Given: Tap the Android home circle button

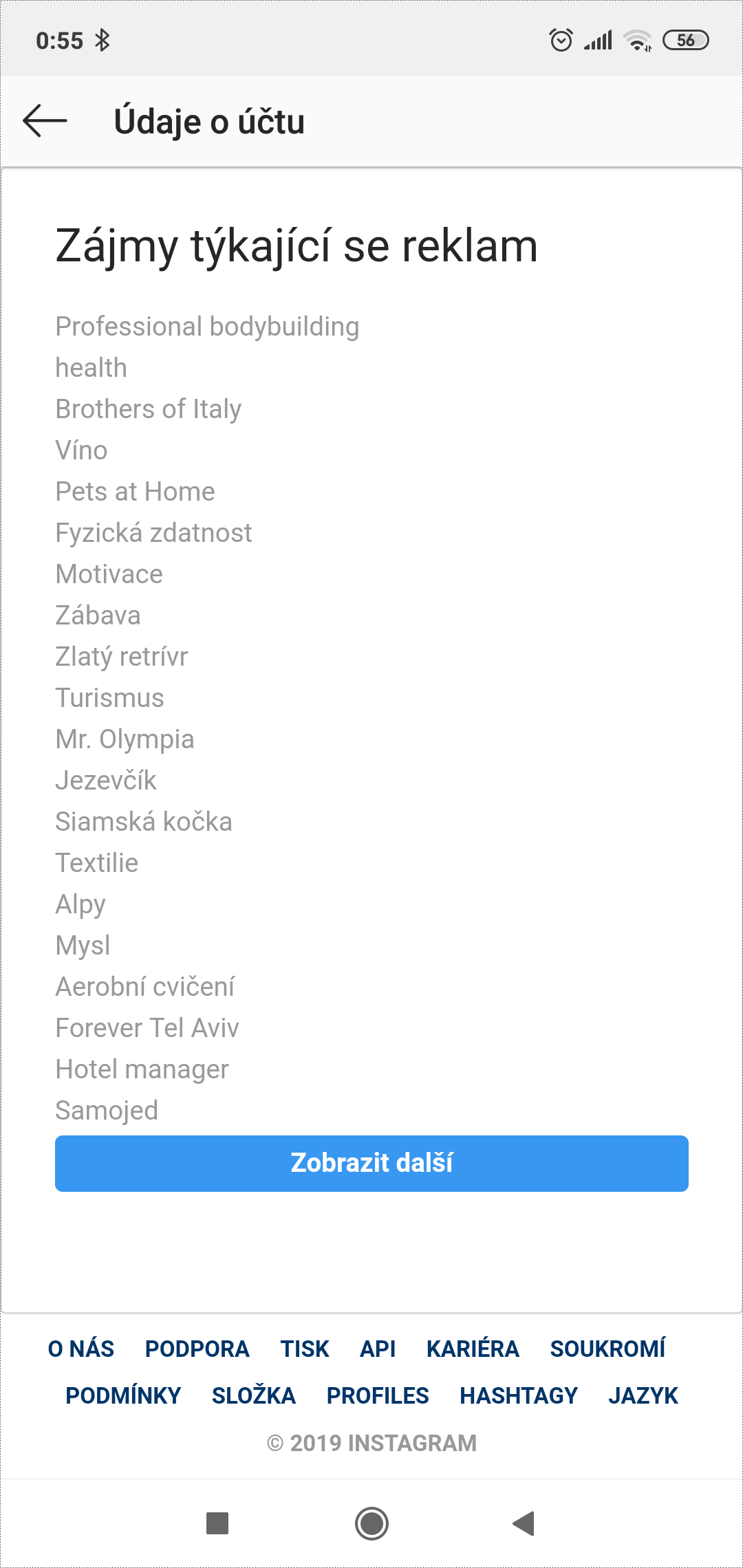Looking at the screenshot, I should point(371,1523).
